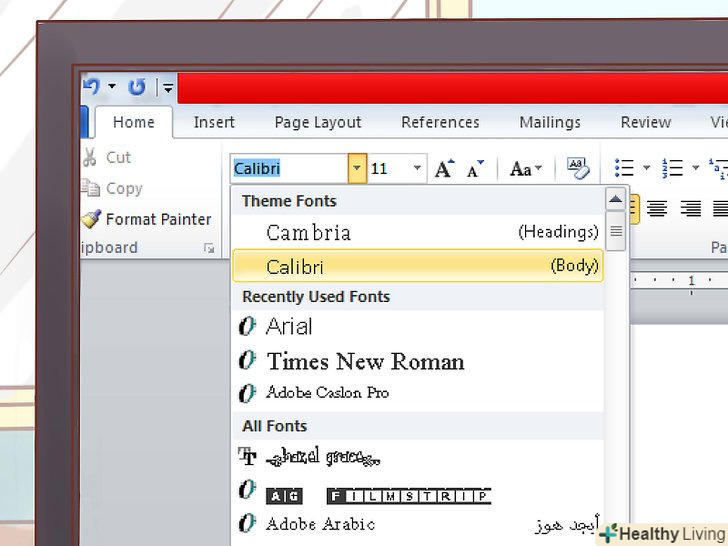Open the font size dropdown arrow
This screenshot has height=546, width=728.
click(x=417, y=168)
